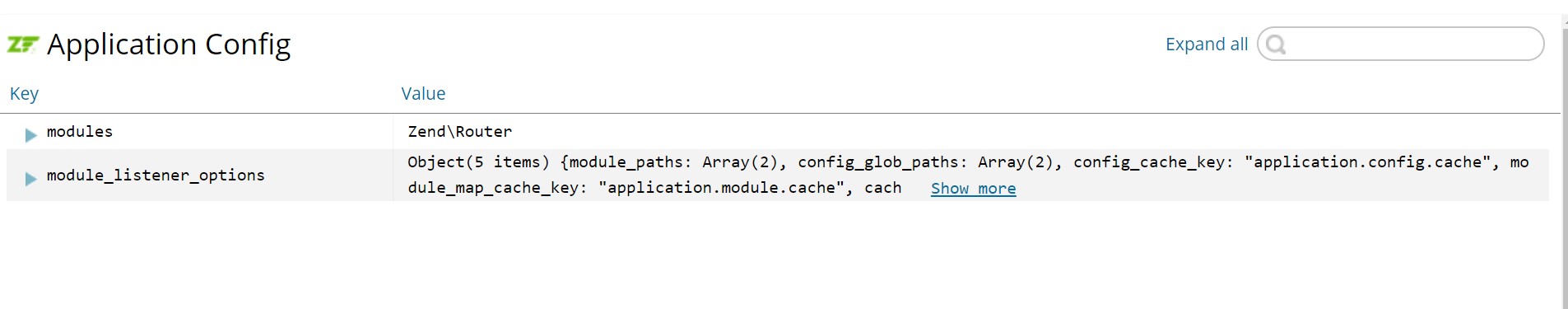Sort by the Value column header
This screenshot has width=1568, height=309.
coord(423,94)
